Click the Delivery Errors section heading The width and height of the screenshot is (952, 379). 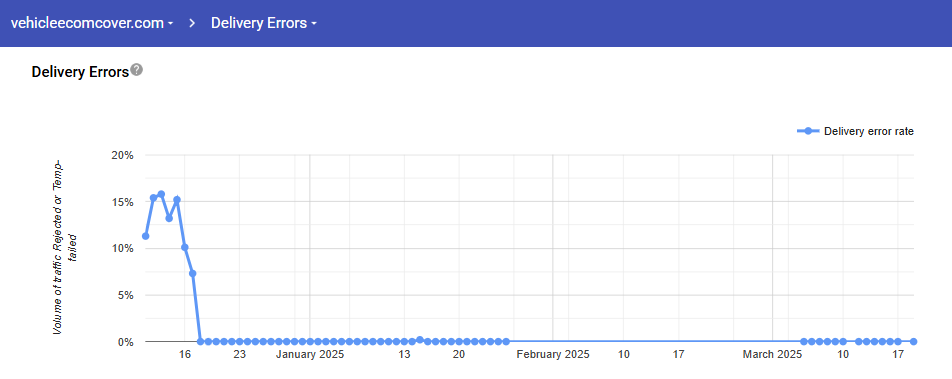coord(80,72)
